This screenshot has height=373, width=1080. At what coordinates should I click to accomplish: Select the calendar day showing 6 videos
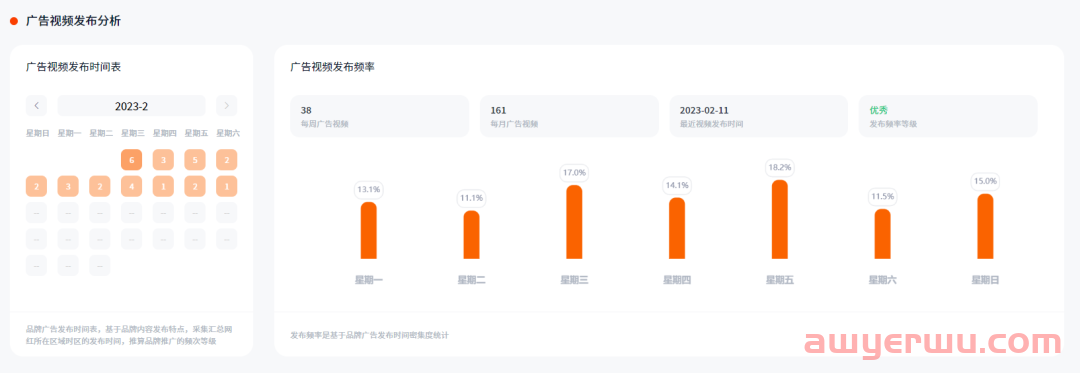(x=132, y=160)
